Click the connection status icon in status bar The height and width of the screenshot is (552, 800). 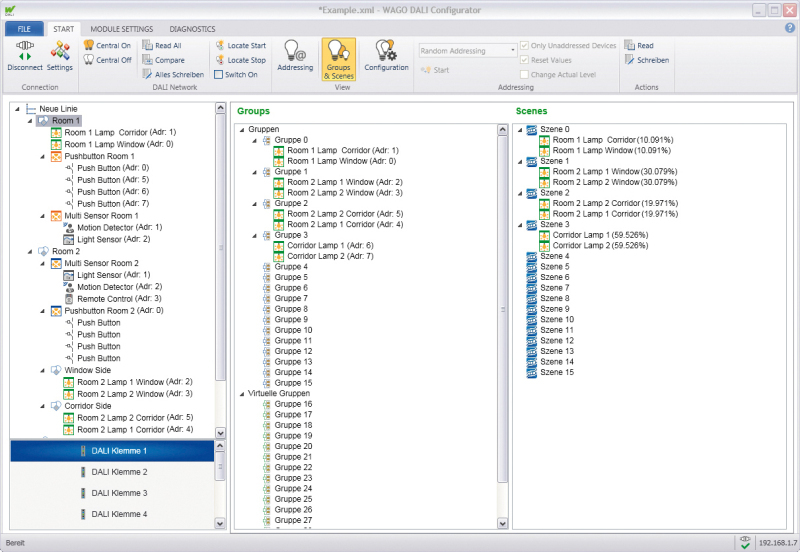[x=745, y=543]
